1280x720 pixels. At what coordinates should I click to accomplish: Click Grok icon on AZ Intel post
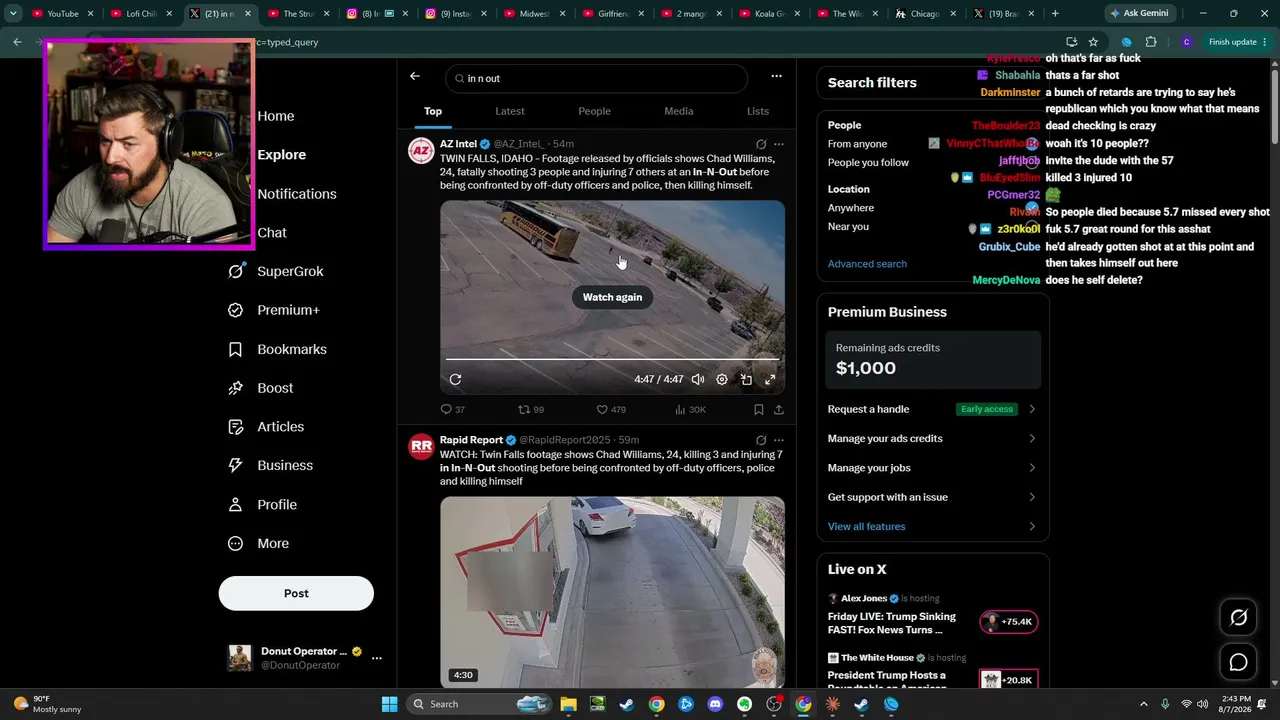[x=761, y=144]
